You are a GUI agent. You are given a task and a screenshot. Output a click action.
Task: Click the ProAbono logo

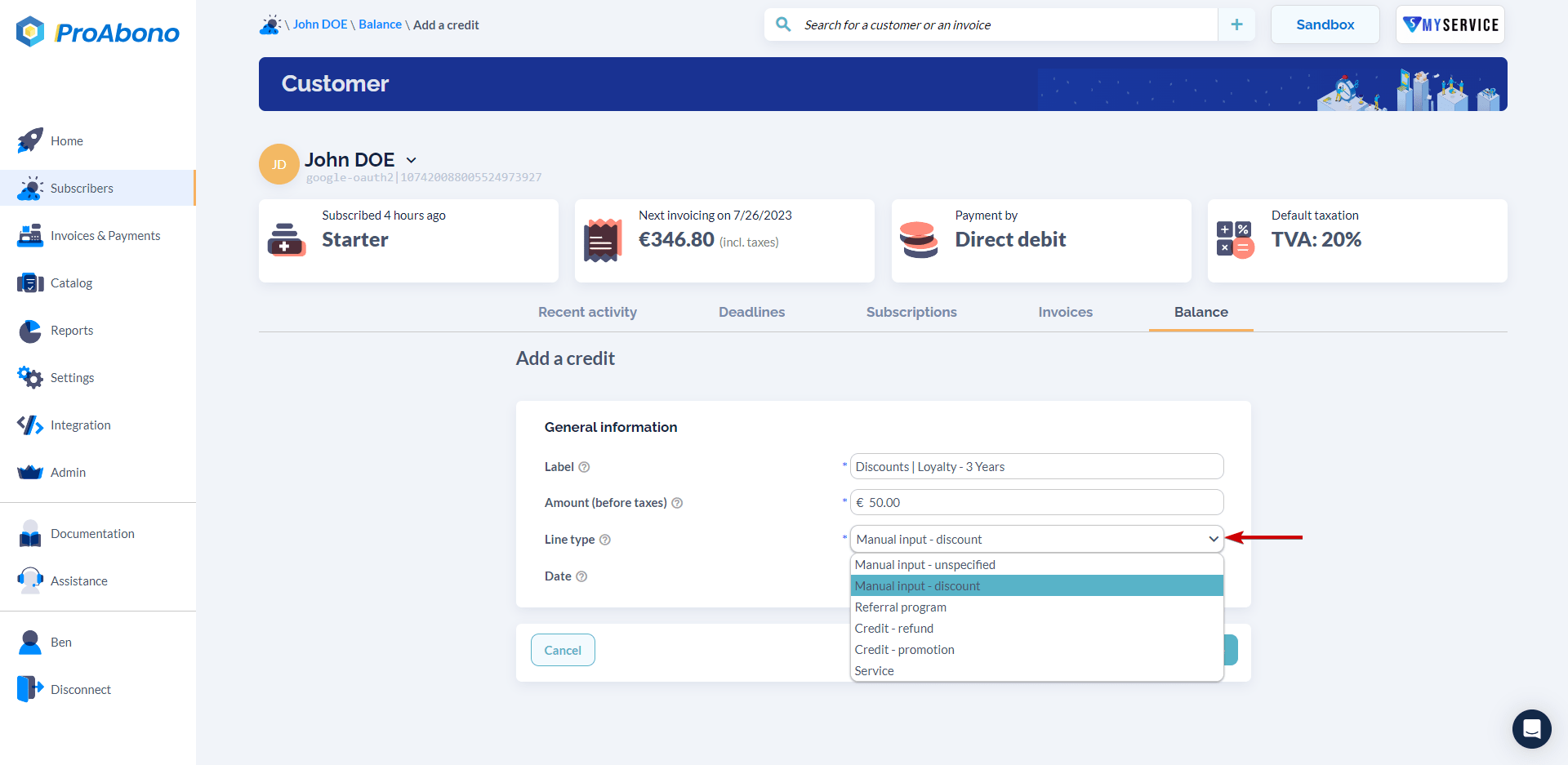tap(96, 33)
